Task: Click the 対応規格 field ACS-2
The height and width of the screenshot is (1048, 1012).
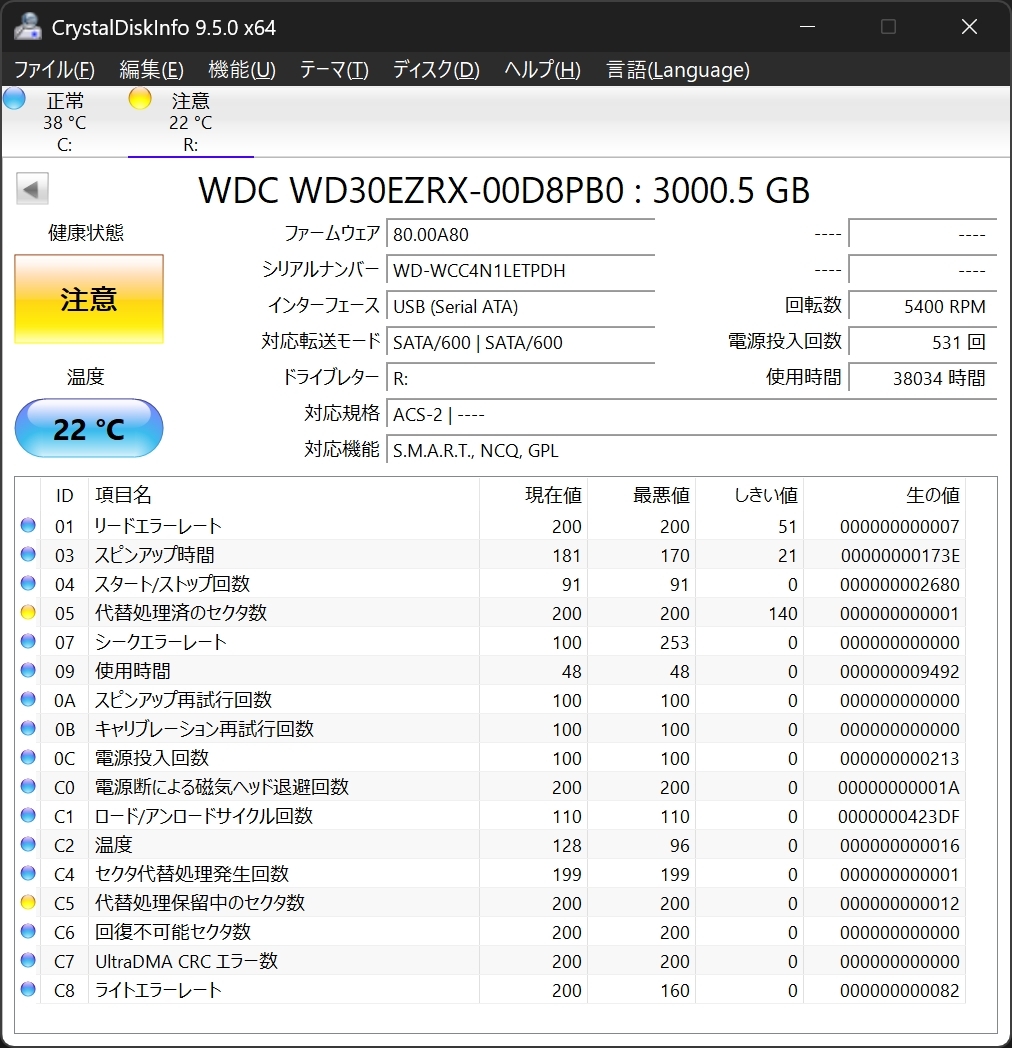Action: tap(692, 414)
